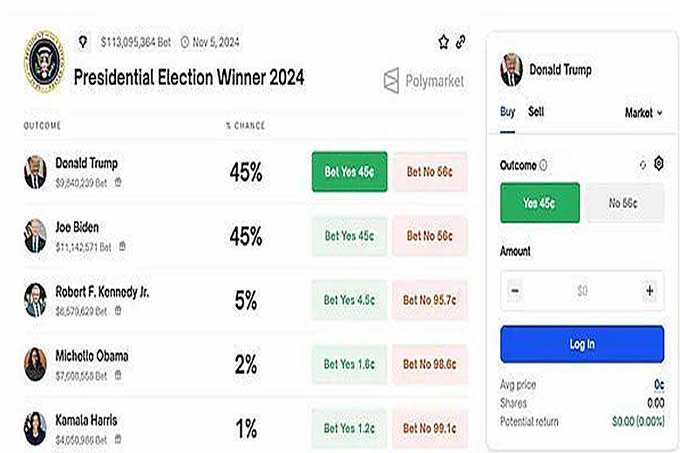
Task: Bookmark market with the star icon
Action: [x=444, y=42]
